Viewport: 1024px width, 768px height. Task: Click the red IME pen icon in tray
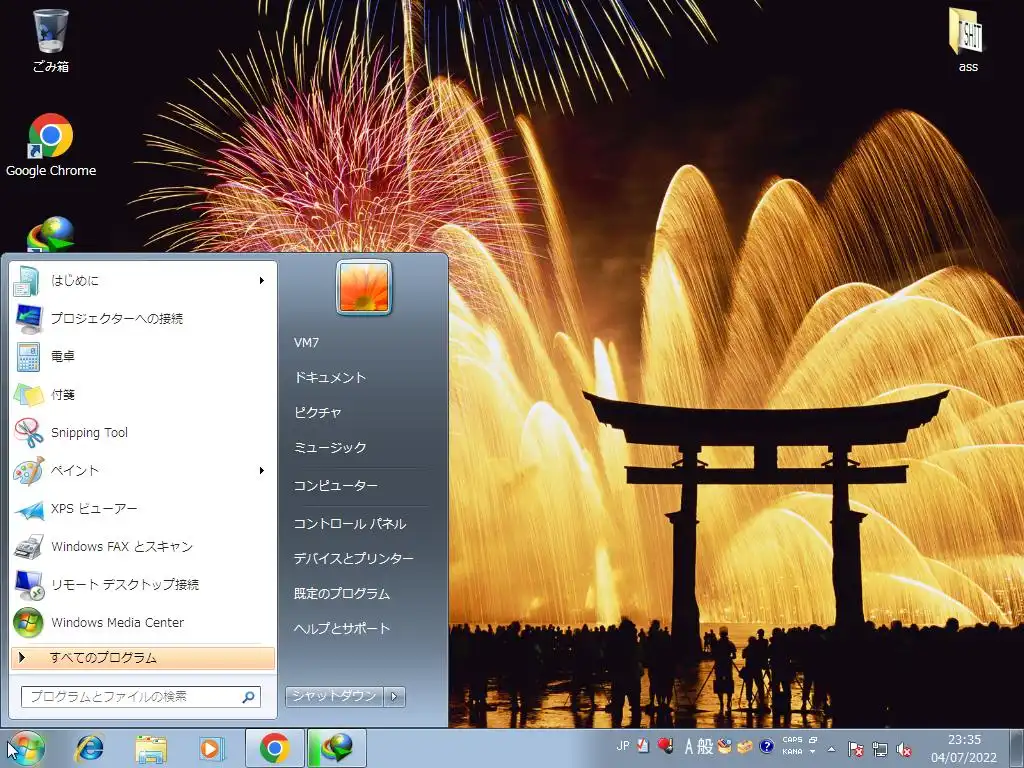click(x=665, y=746)
